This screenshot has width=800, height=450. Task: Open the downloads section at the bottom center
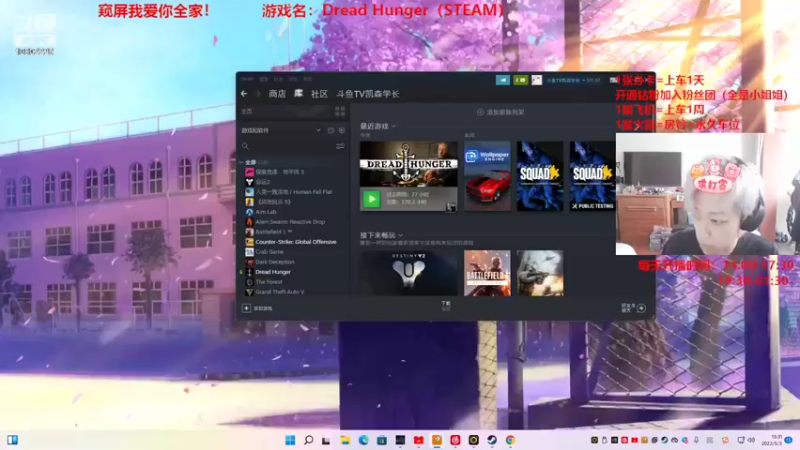click(446, 306)
